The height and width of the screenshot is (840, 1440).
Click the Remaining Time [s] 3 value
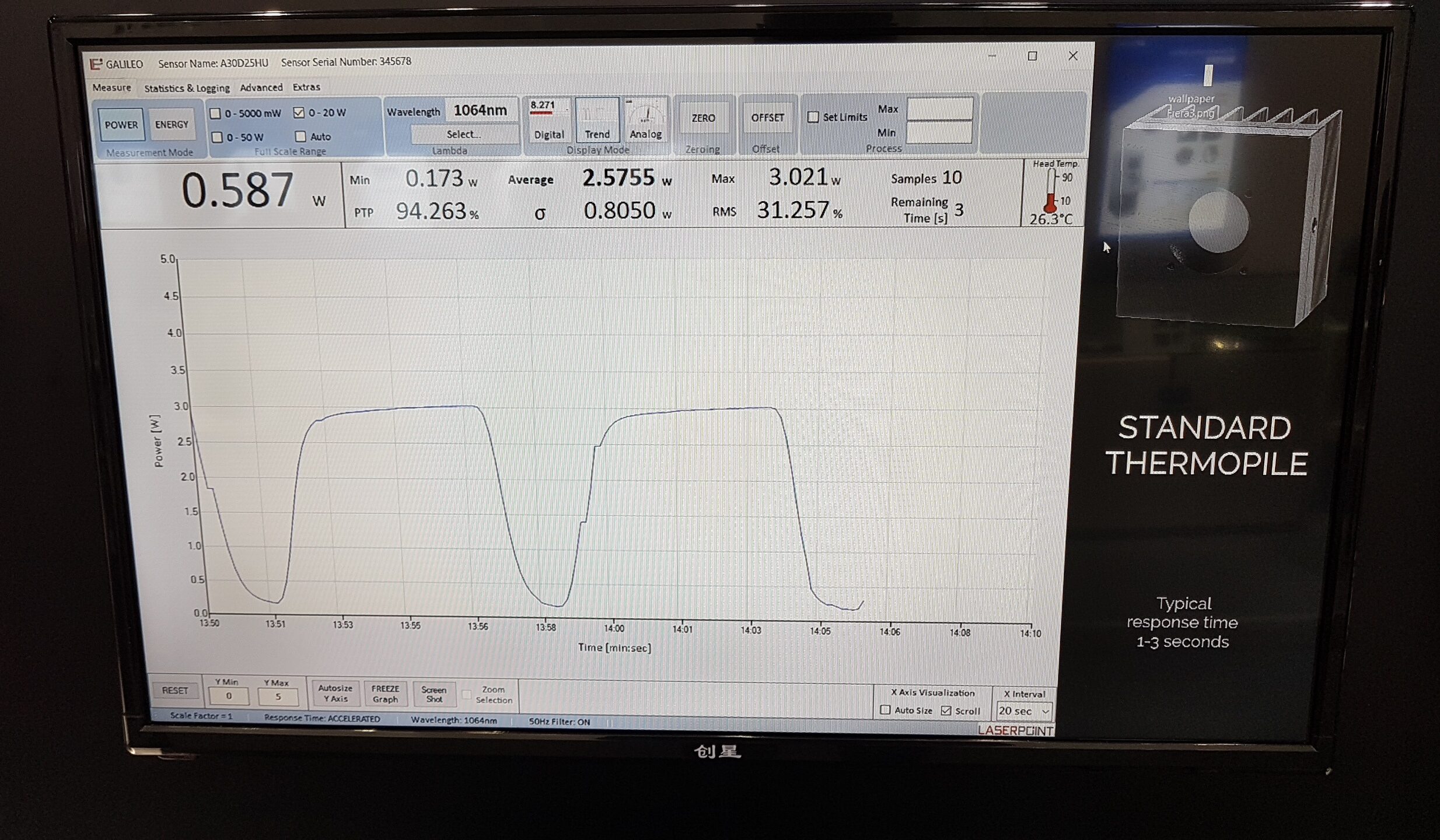[959, 210]
